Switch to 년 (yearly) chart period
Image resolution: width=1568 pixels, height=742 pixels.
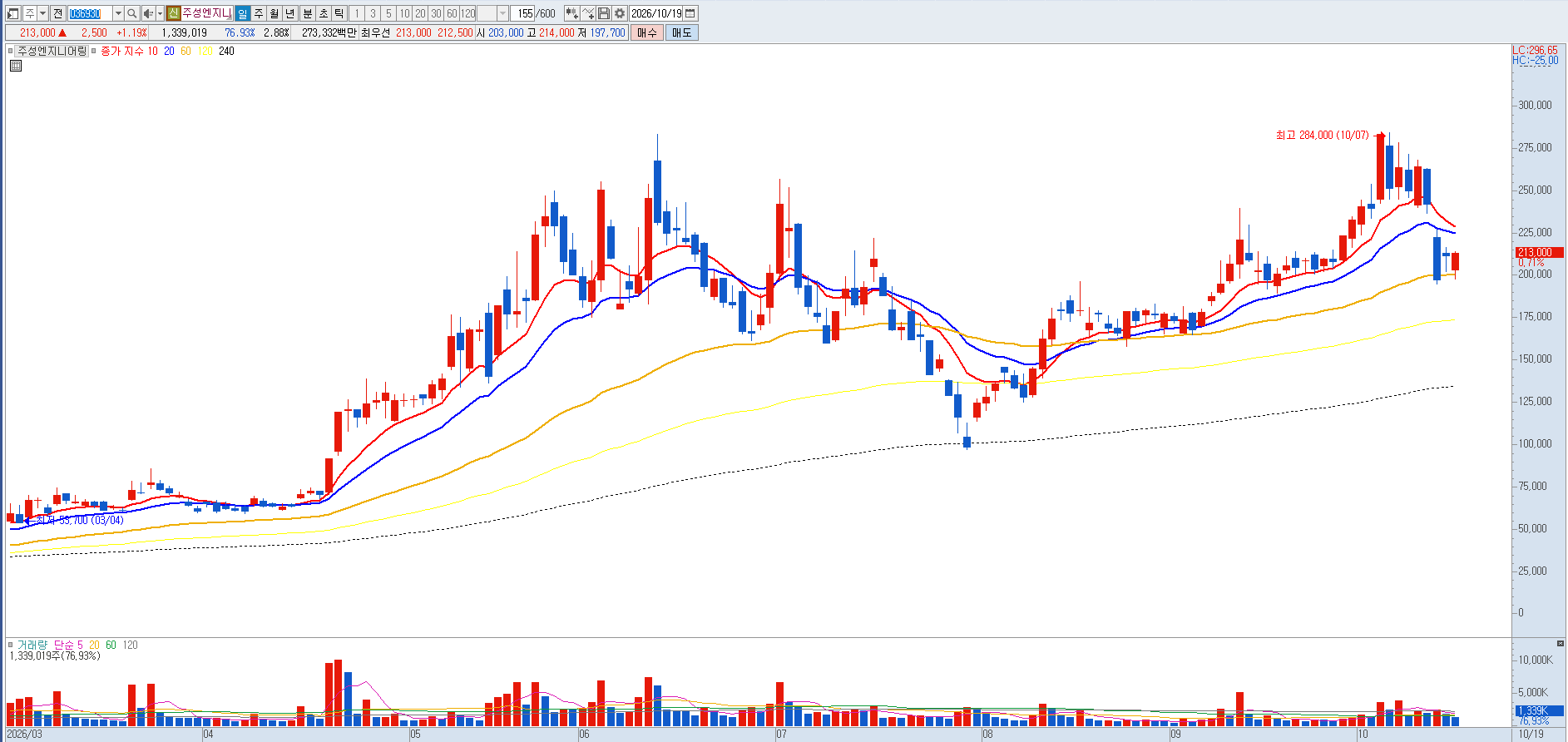point(290,13)
